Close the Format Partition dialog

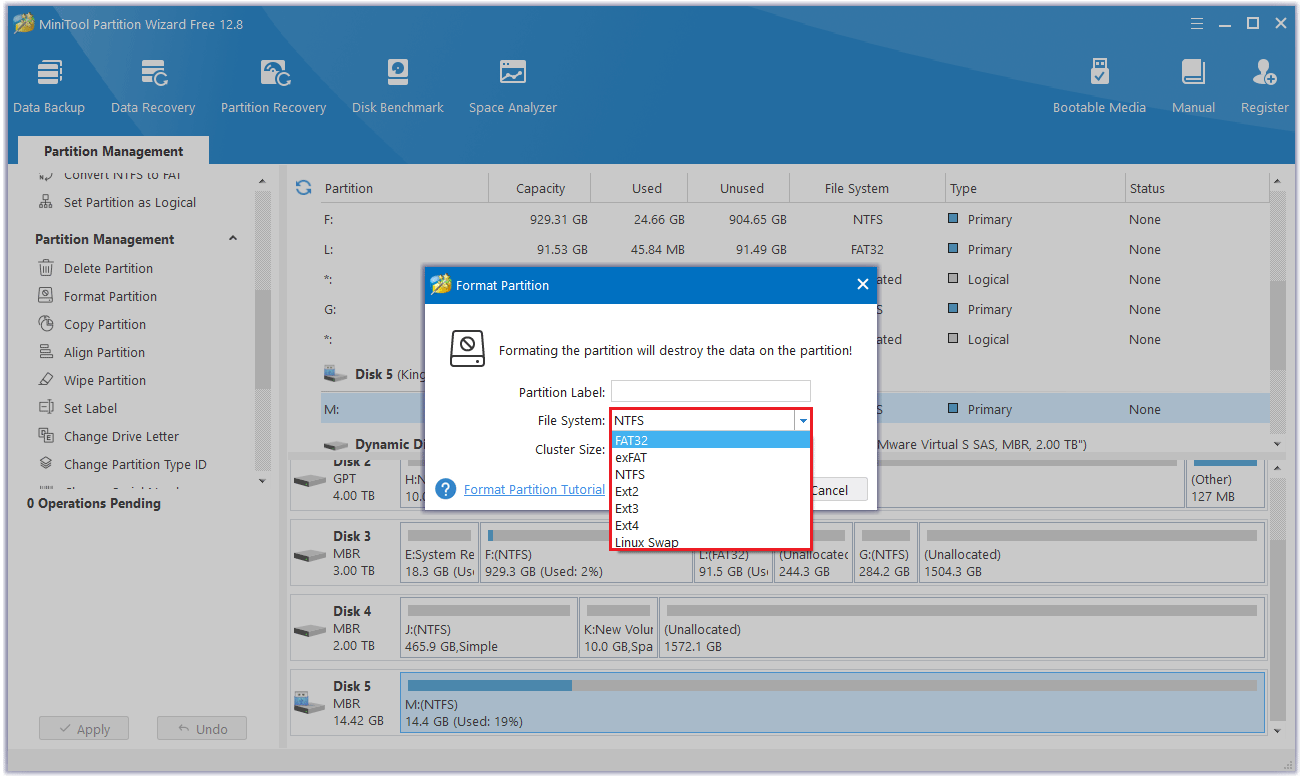(863, 285)
